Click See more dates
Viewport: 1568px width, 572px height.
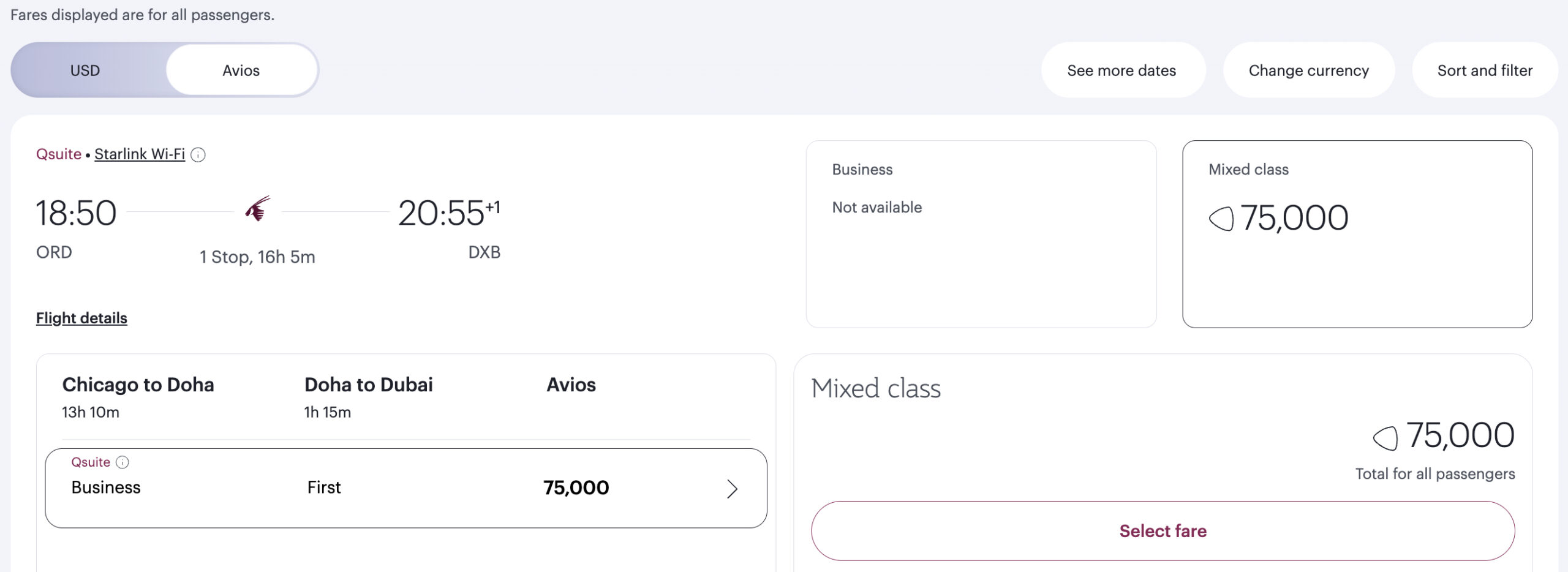(1123, 70)
